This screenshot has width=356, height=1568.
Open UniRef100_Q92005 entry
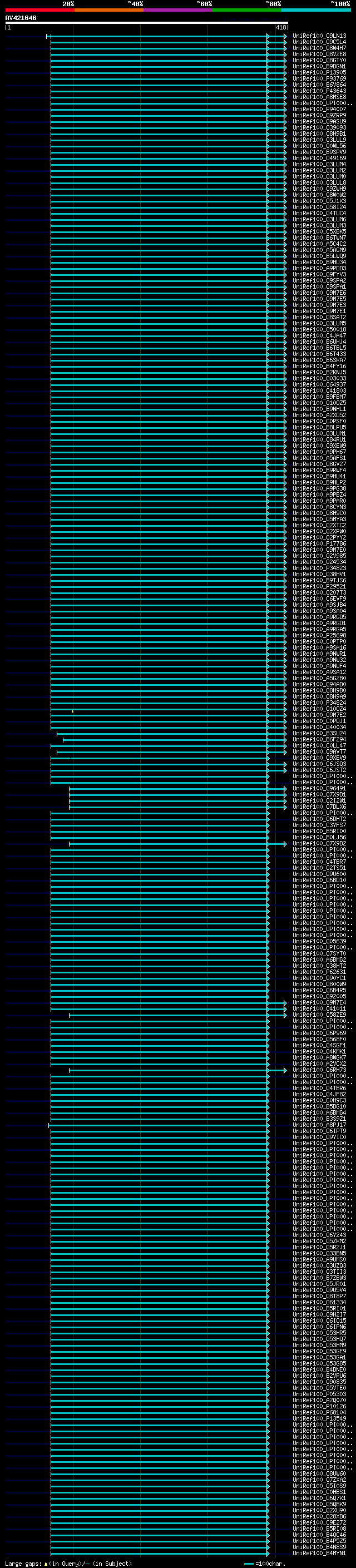[x=319, y=996]
